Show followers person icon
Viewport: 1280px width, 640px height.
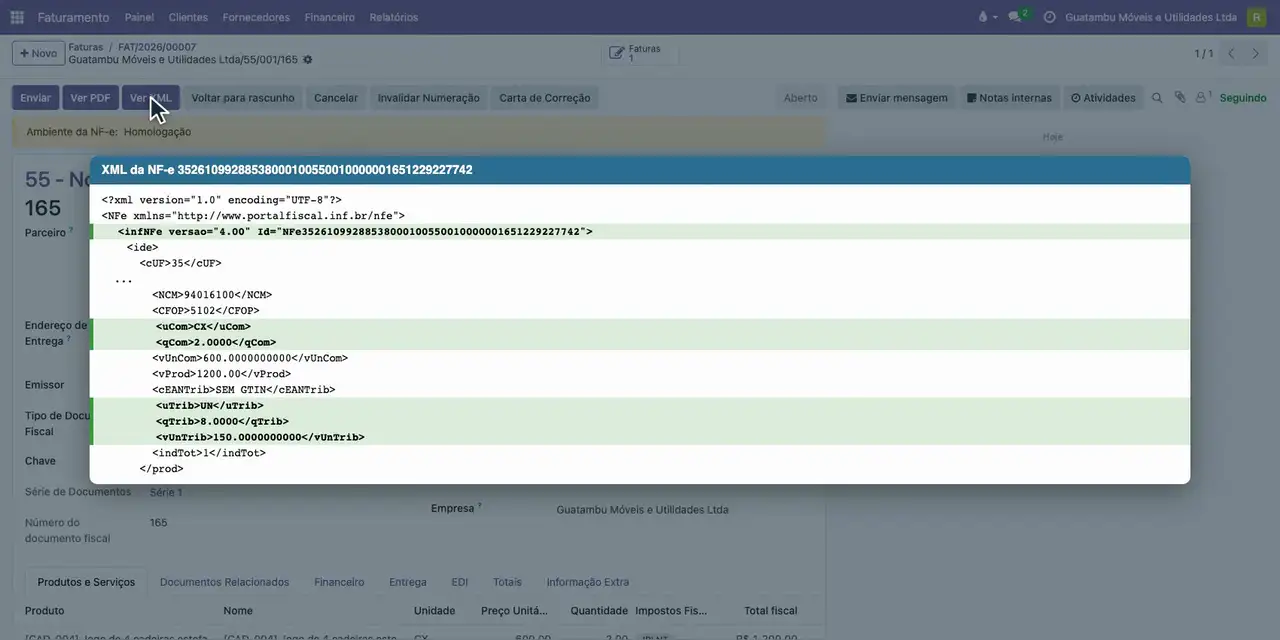click(x=1203, y=98)
